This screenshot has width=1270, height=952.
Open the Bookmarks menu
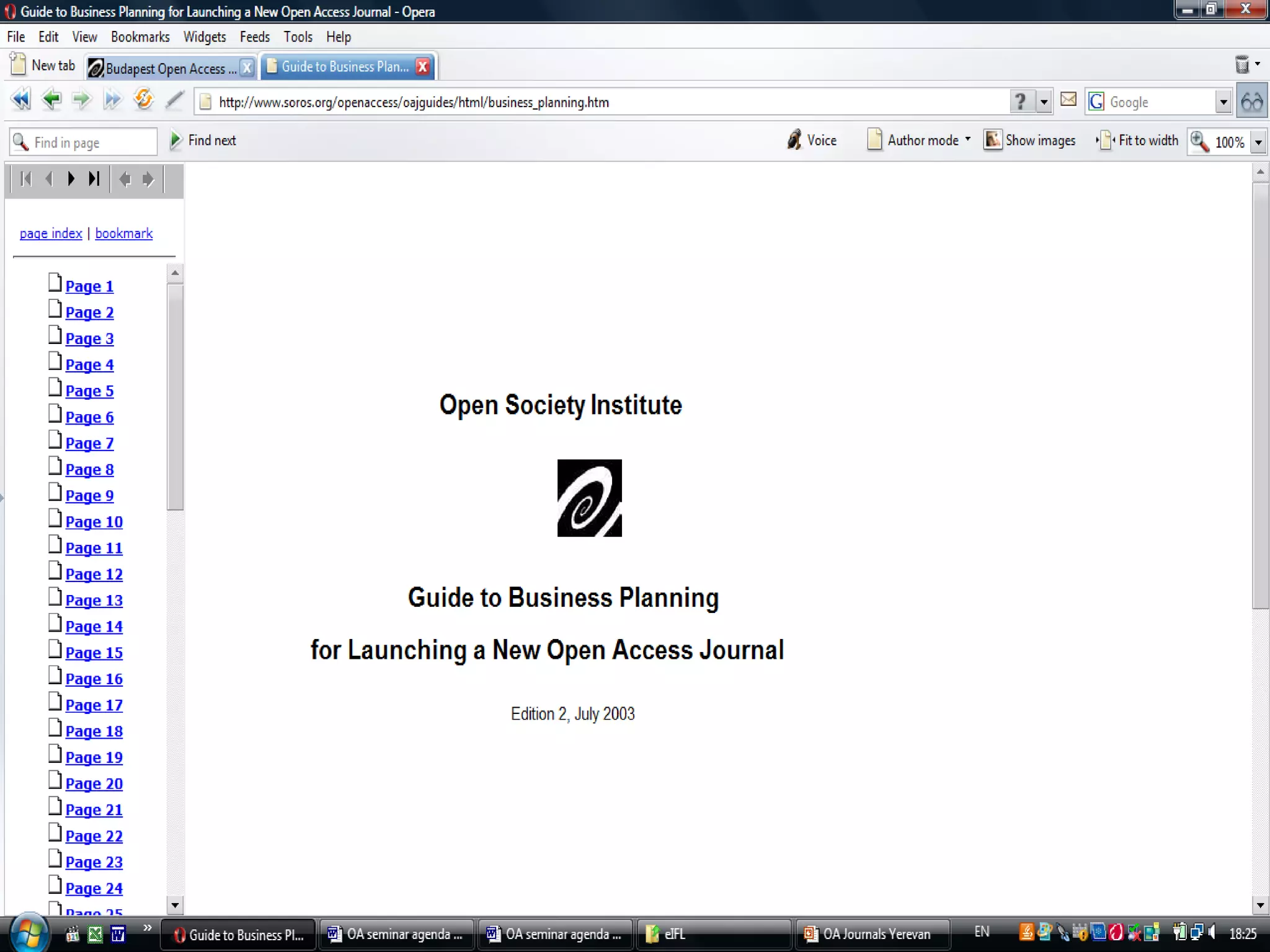coord(140,37)
